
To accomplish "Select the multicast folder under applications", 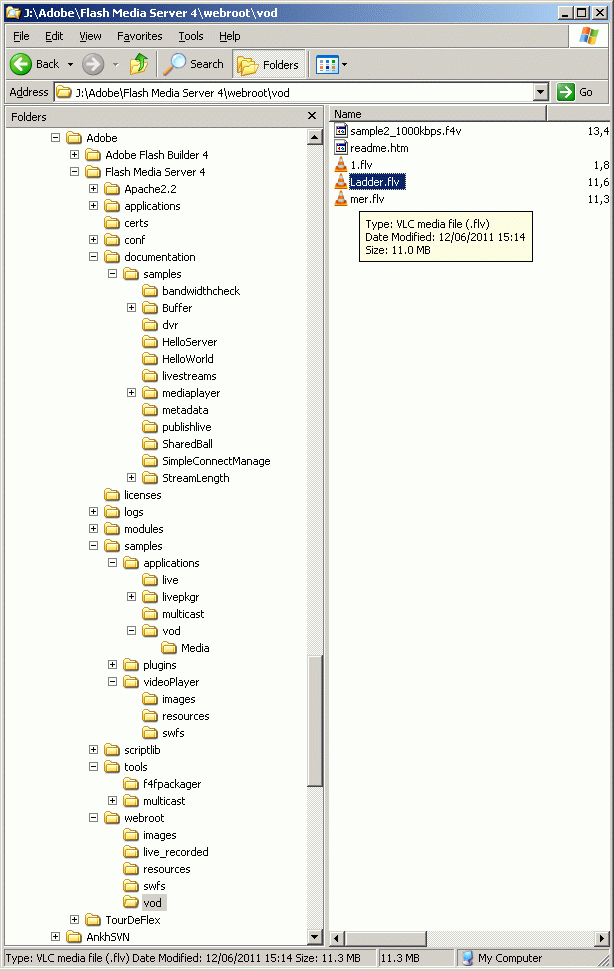I will (x=183, y=614).
